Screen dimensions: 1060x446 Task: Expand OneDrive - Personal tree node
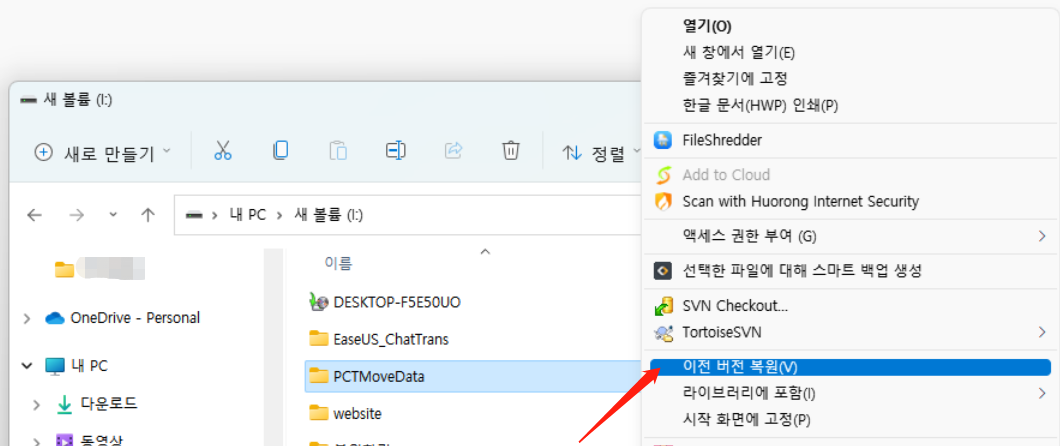click(x=27, y=318)
